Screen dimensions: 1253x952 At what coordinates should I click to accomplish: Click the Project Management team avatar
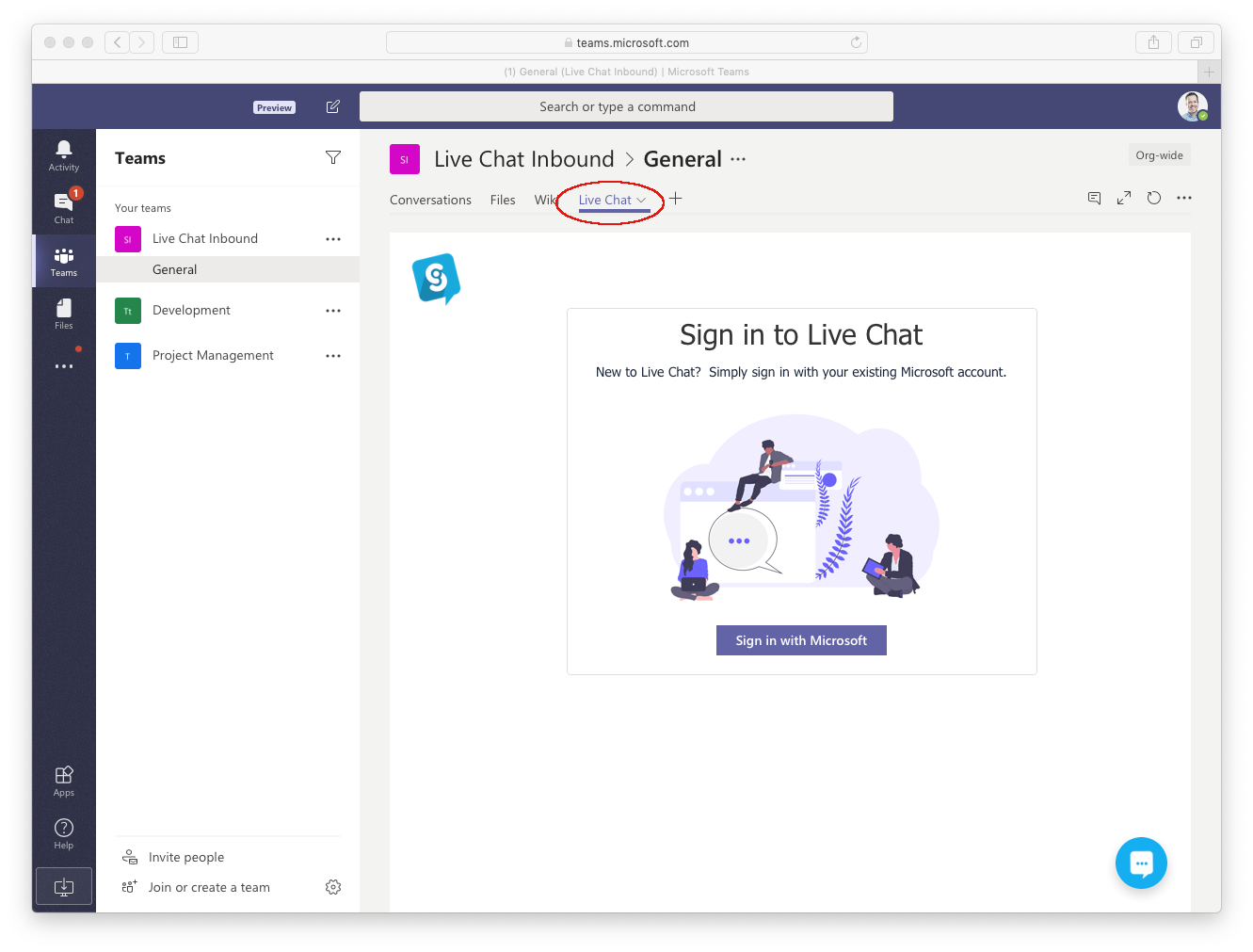tap(128, 356)
